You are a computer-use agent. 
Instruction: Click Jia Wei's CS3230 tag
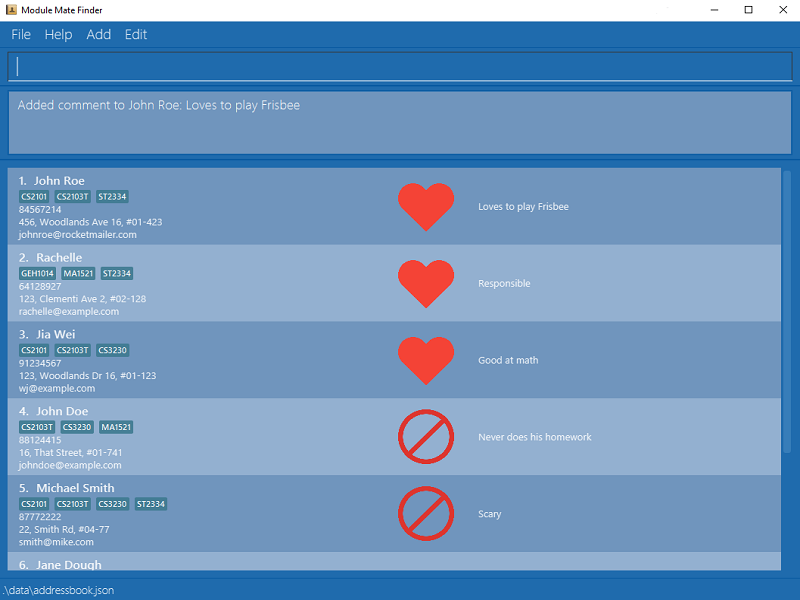coord(113,351)
